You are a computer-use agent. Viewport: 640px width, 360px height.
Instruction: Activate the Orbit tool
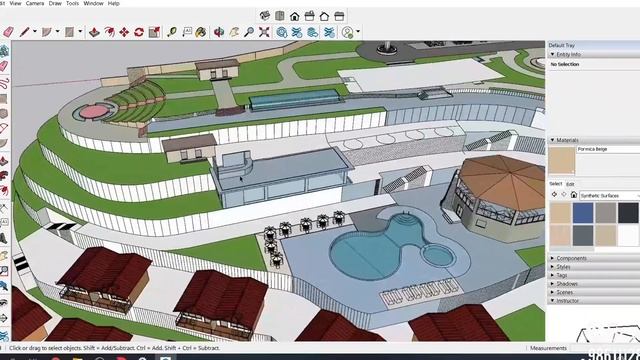click(219, 32)
